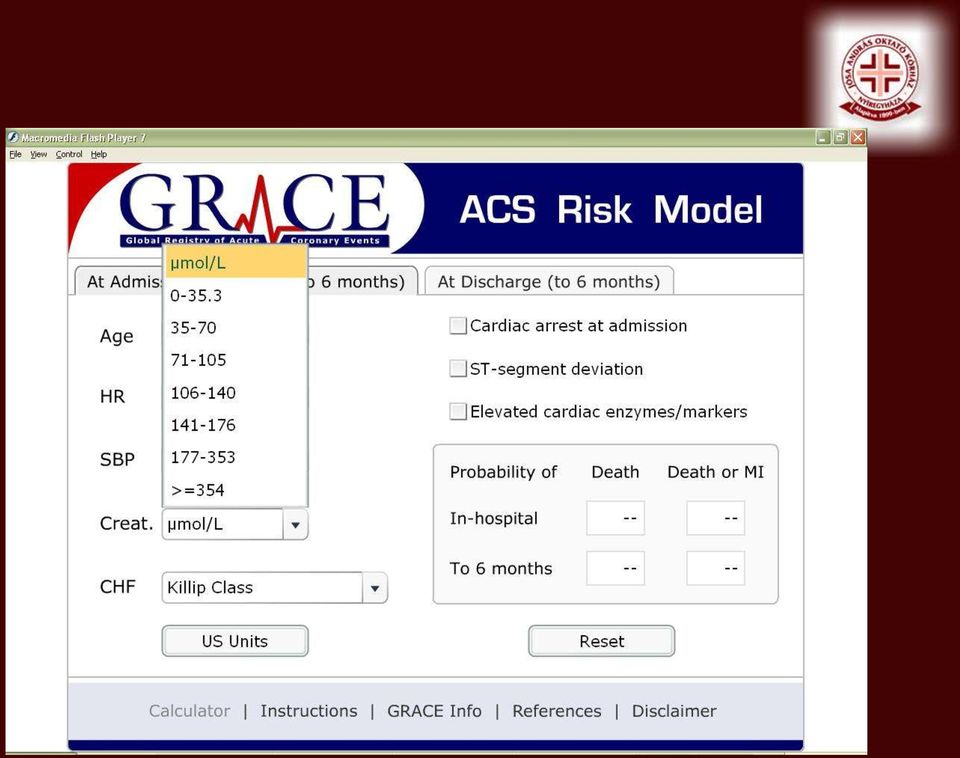Click To 6 months Death field
Viewport: 960px width, 758px height.
(x=615, y=568)
